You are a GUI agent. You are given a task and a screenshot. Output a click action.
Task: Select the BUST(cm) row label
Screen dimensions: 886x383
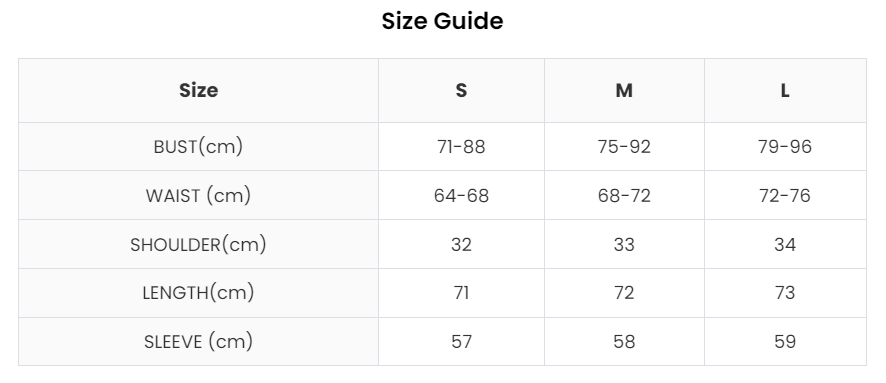(x=198, y=147)
